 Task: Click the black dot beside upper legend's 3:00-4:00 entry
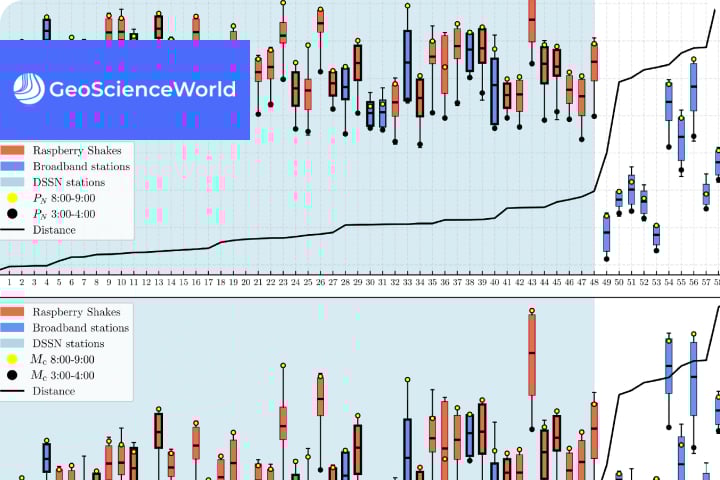(x=12, y=214)
